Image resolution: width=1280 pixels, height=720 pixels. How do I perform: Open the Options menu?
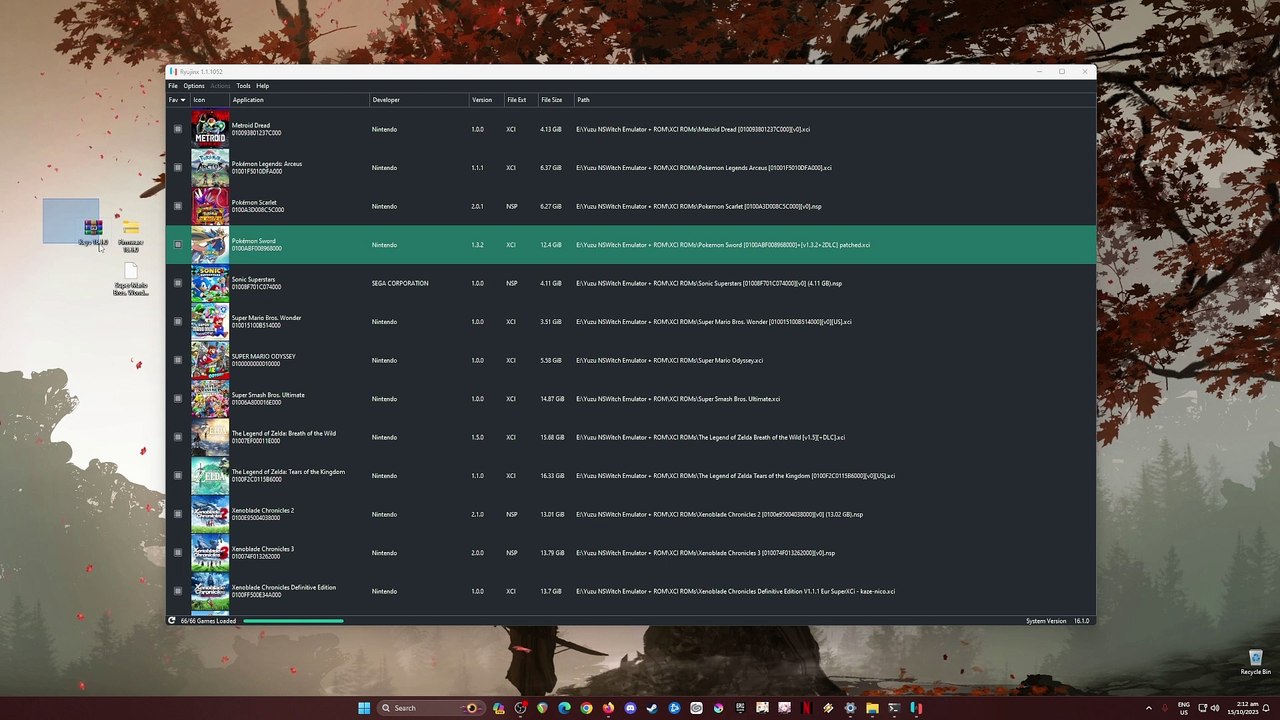coord(194,86)
